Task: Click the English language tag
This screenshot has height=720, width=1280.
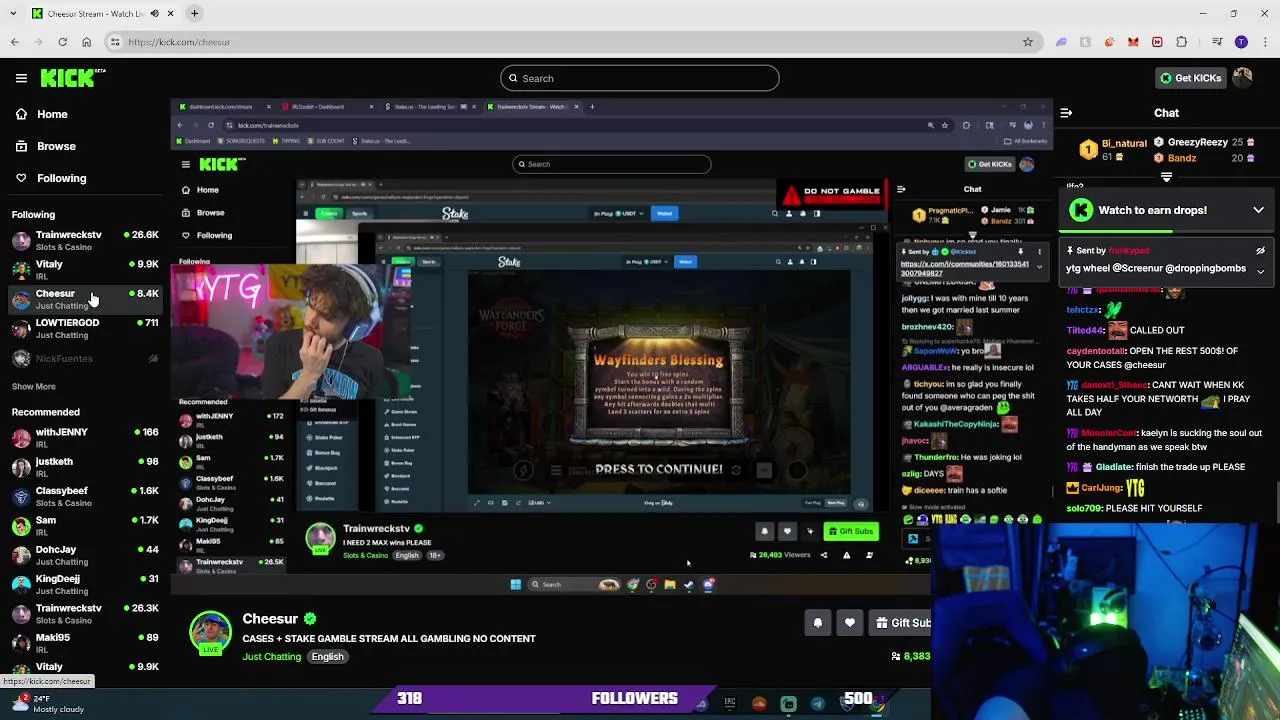Action: 327,657
